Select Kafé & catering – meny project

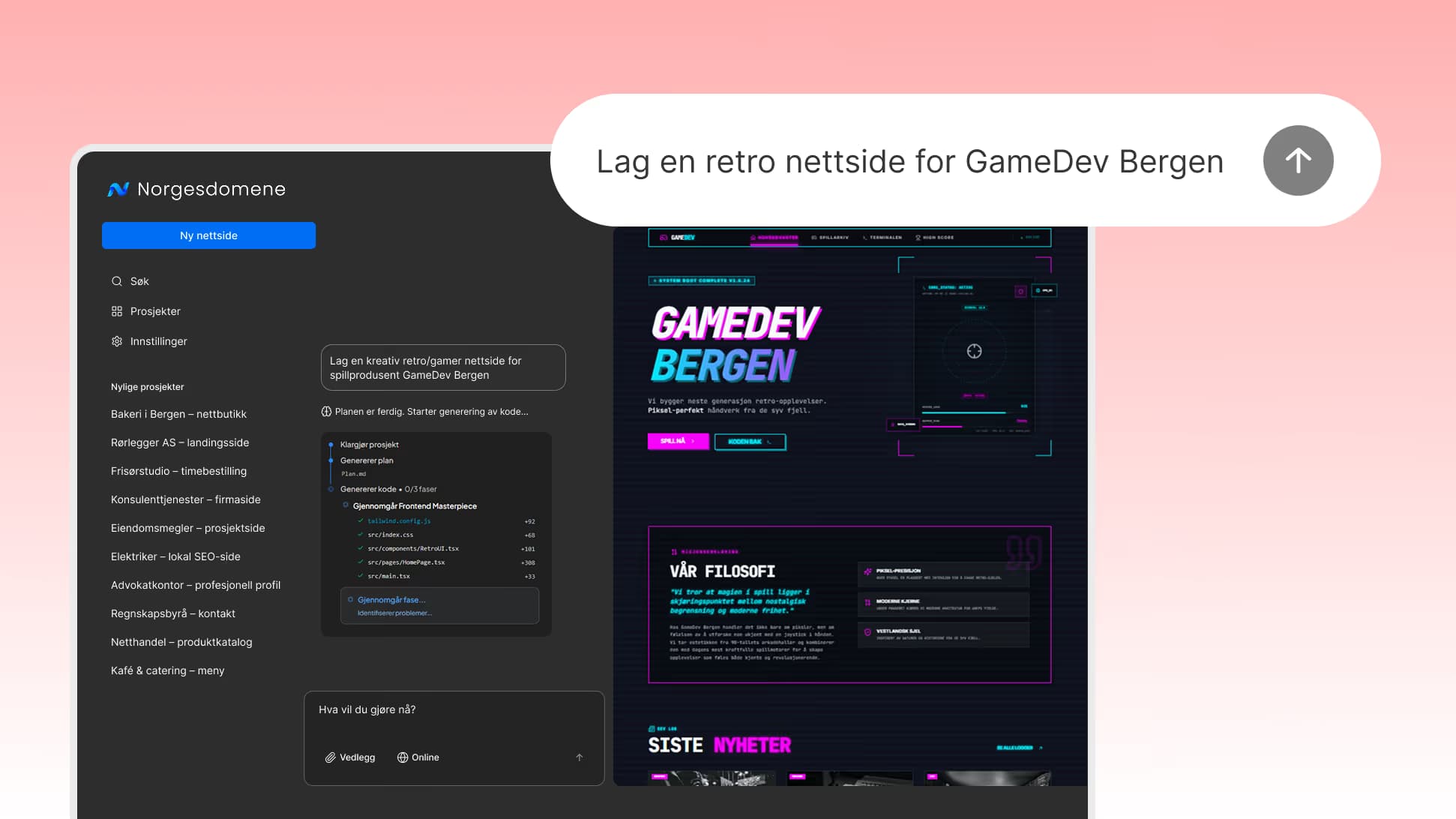tap(167, 670)
